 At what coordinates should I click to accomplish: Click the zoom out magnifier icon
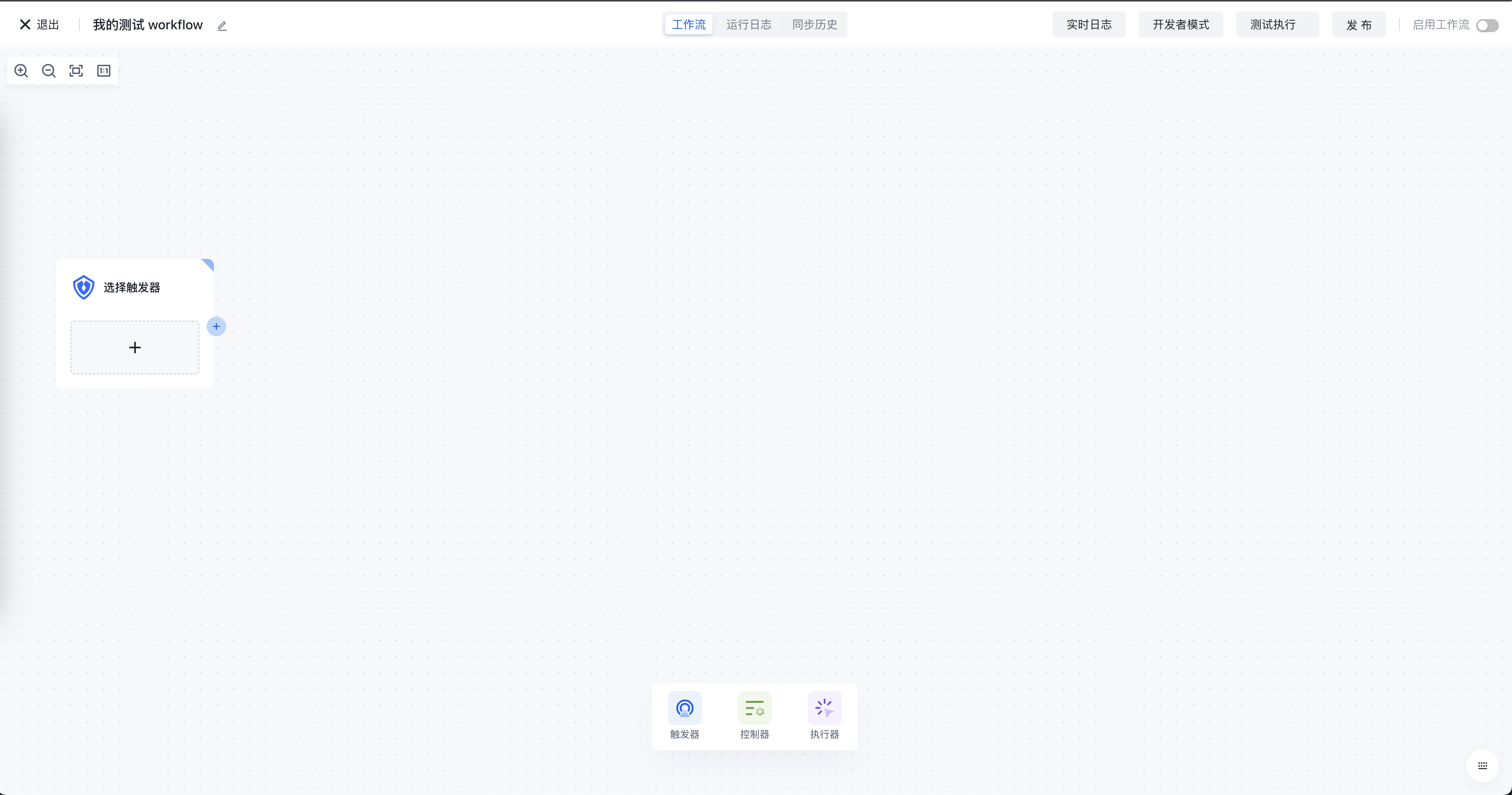click(49, 71)
